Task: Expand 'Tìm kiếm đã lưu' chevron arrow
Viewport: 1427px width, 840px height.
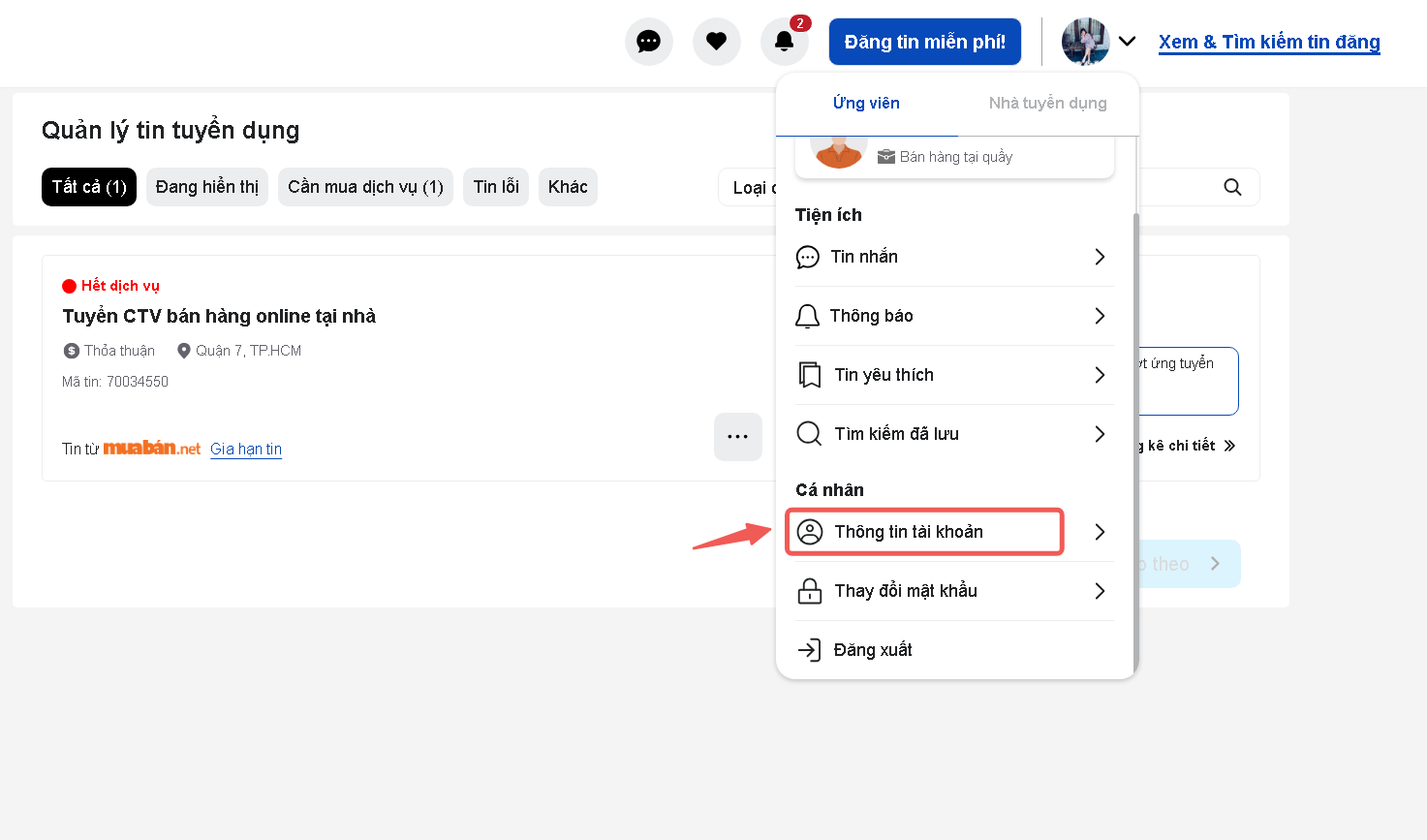Action: click(x=1100, y=434)
